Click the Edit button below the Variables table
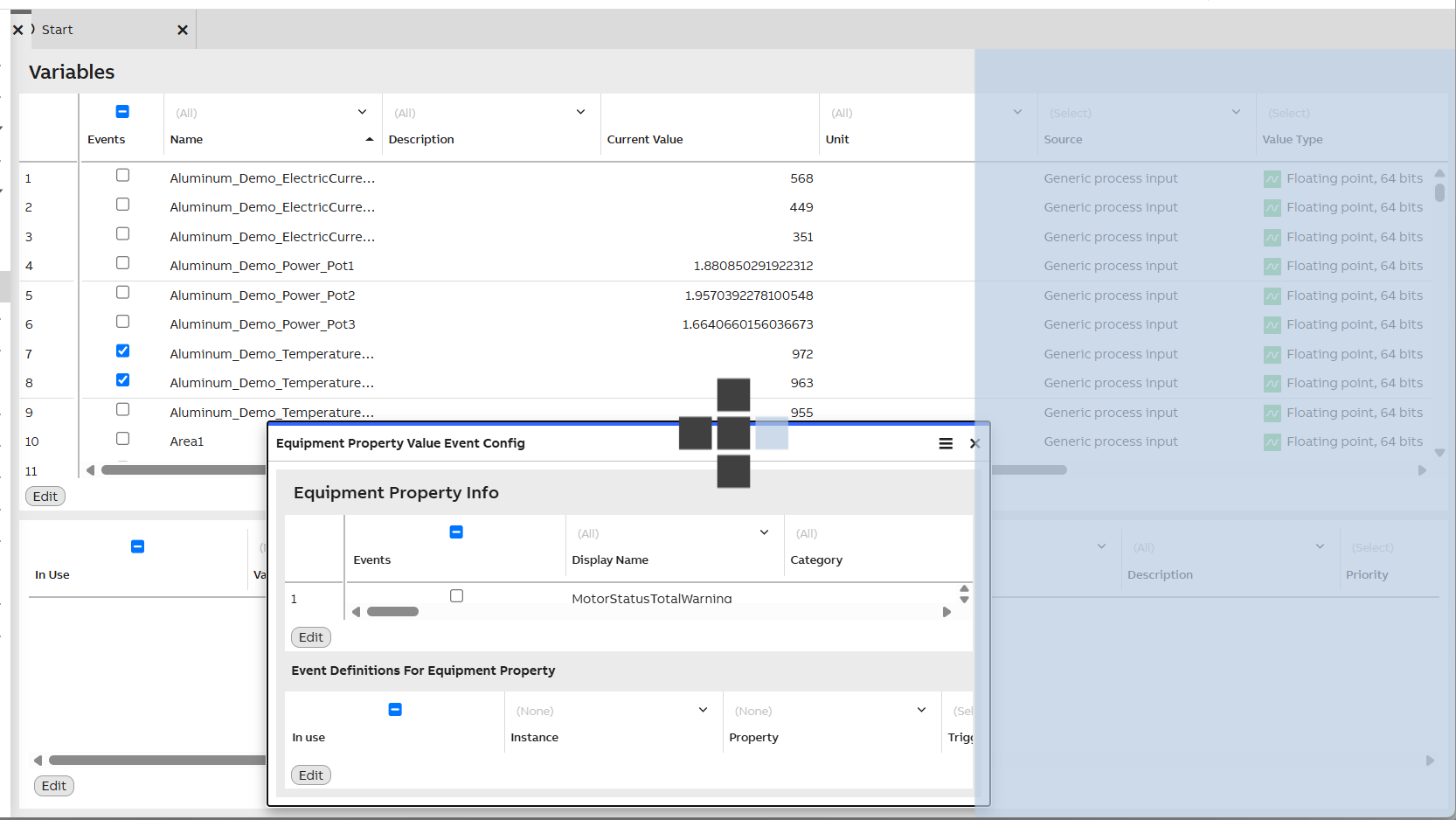This screenshot has width=1456, height=820. [45, 497]
